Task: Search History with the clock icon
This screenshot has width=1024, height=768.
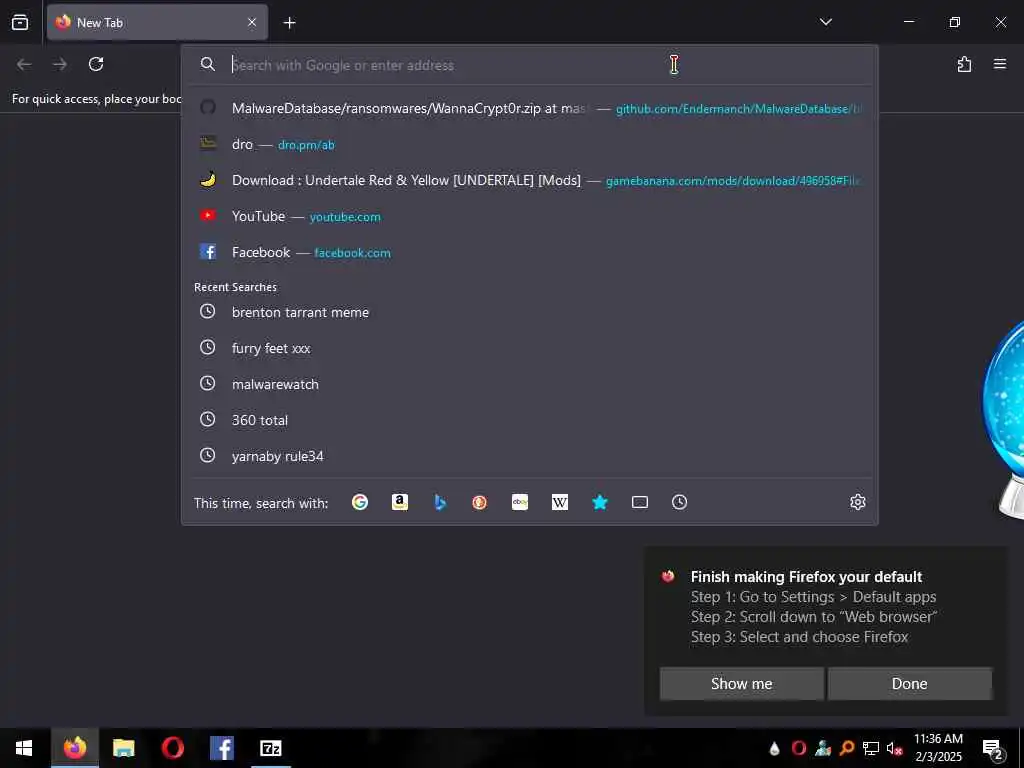Action: (679, 502)
